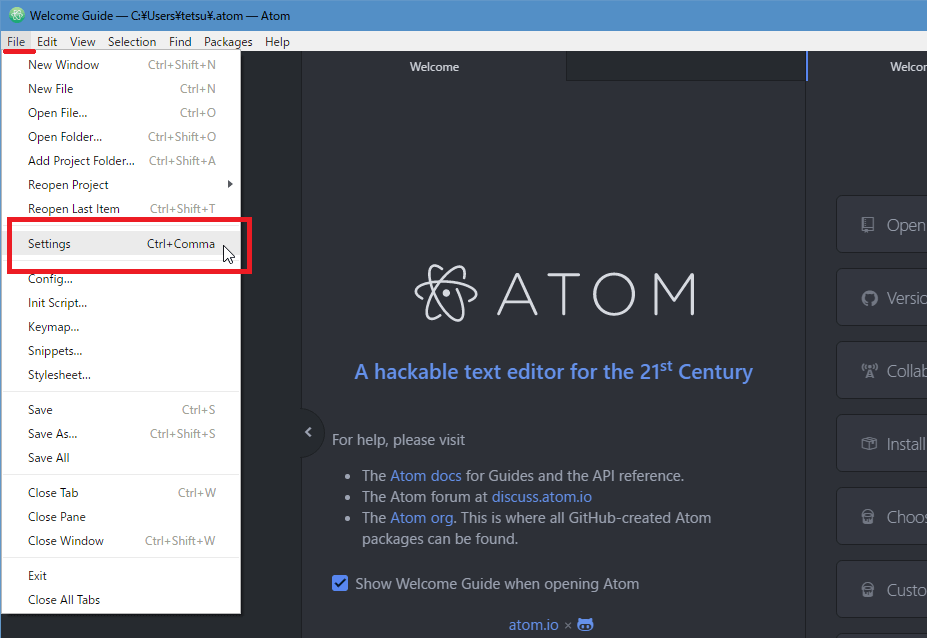Click the ATOM logo image
This screenshot has height=638, width=927.
click(554, 293)
